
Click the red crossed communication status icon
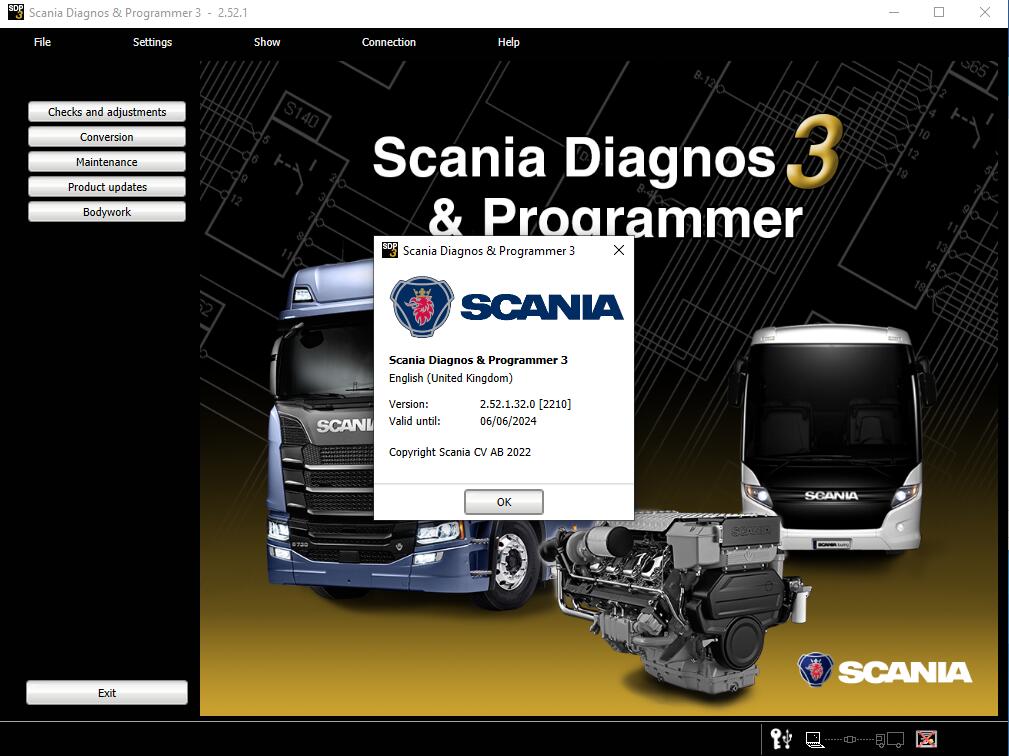[x=927, y=740]
